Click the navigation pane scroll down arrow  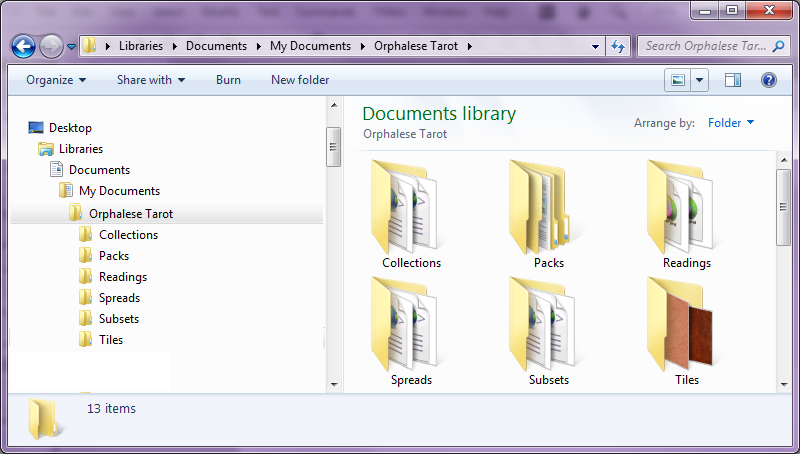click(334, 384)
